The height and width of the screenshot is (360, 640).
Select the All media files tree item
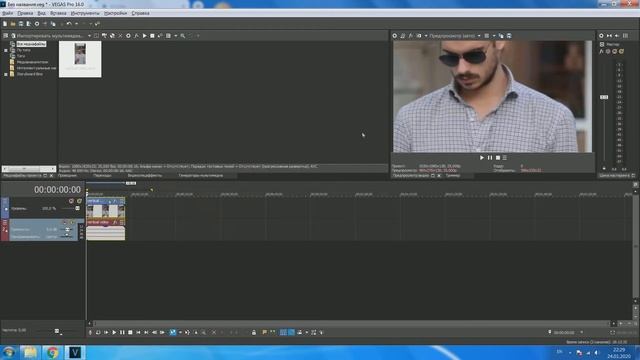coord(31,44)
